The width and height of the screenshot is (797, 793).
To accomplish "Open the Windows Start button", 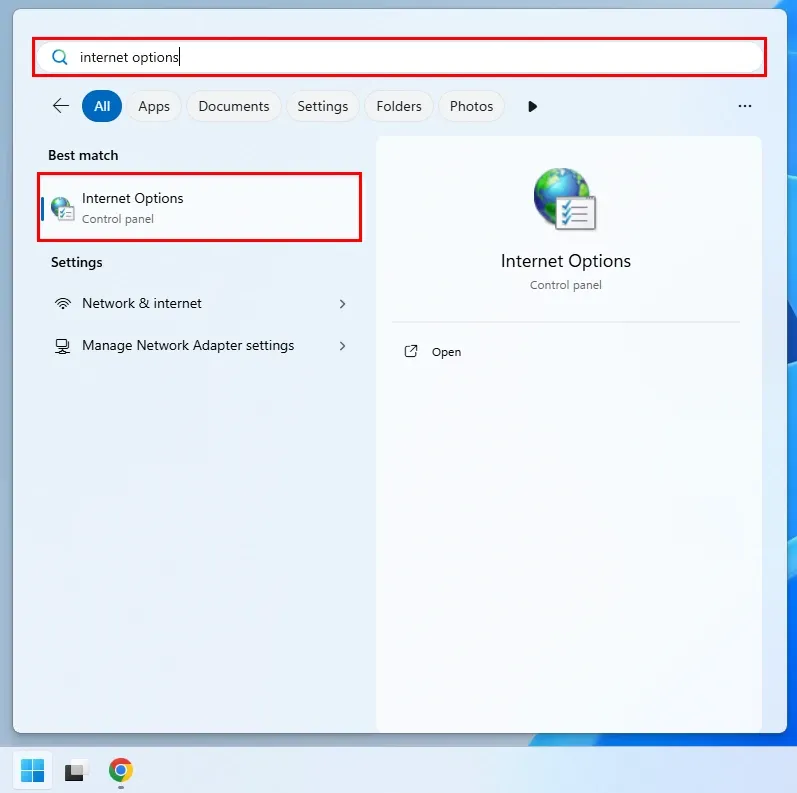I will click(33, 770).
